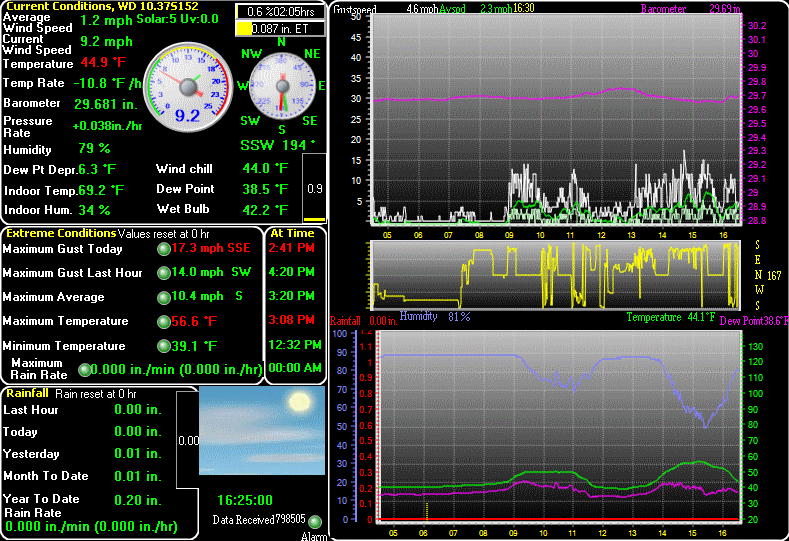This screenshot has width=789, height=541.
Task: Click the Dew Point 38.5 °F value
Action: point(265,189)
